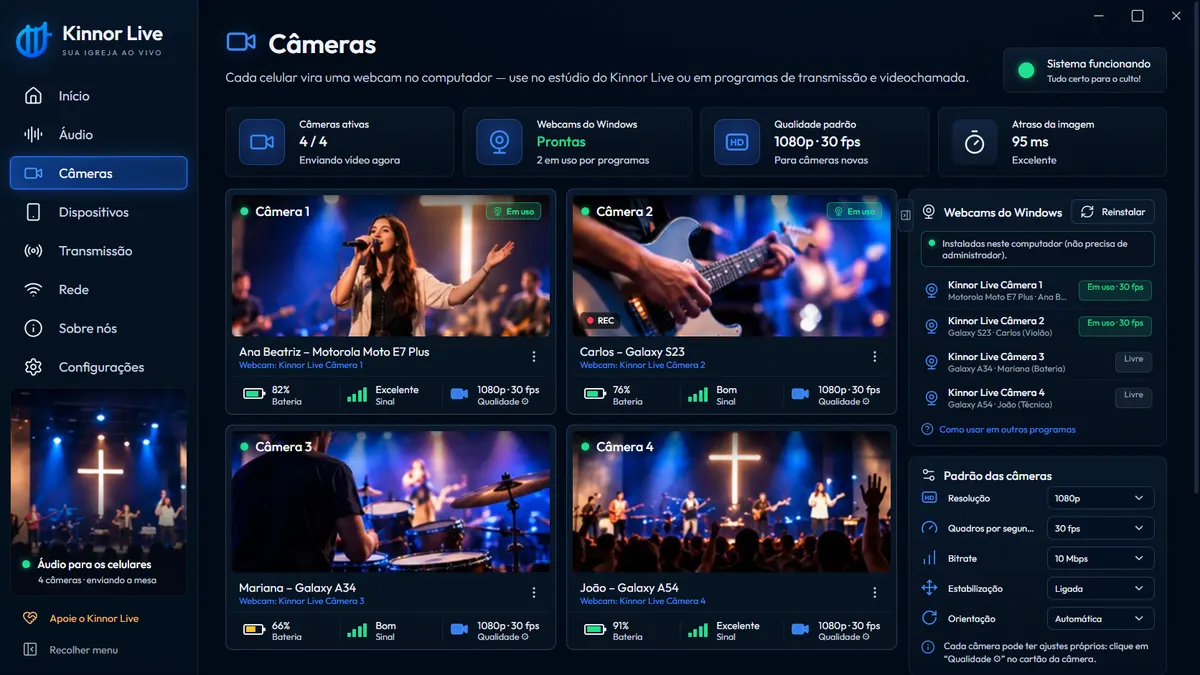1200x675 pixels.
Task: Click the HD Qualidade padrão icon
Action: coord(737,142)
